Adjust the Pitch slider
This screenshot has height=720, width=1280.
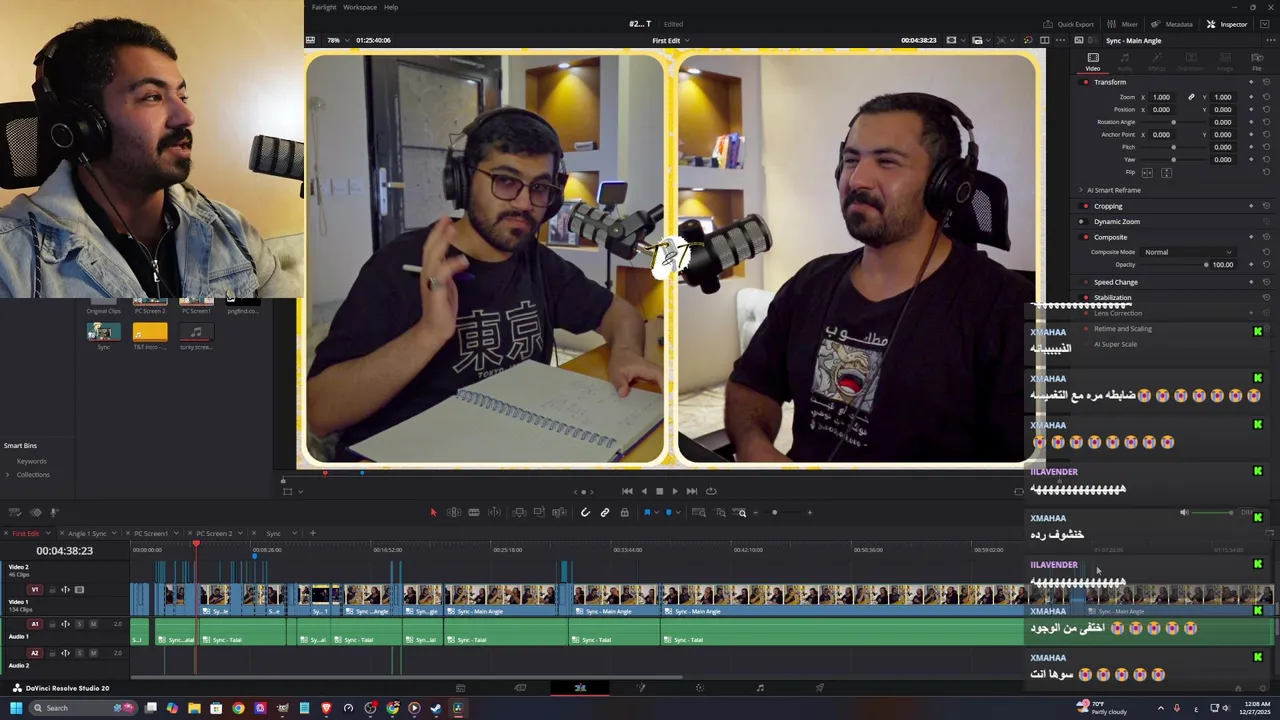pyautogui.click(x=1173, y=147)
